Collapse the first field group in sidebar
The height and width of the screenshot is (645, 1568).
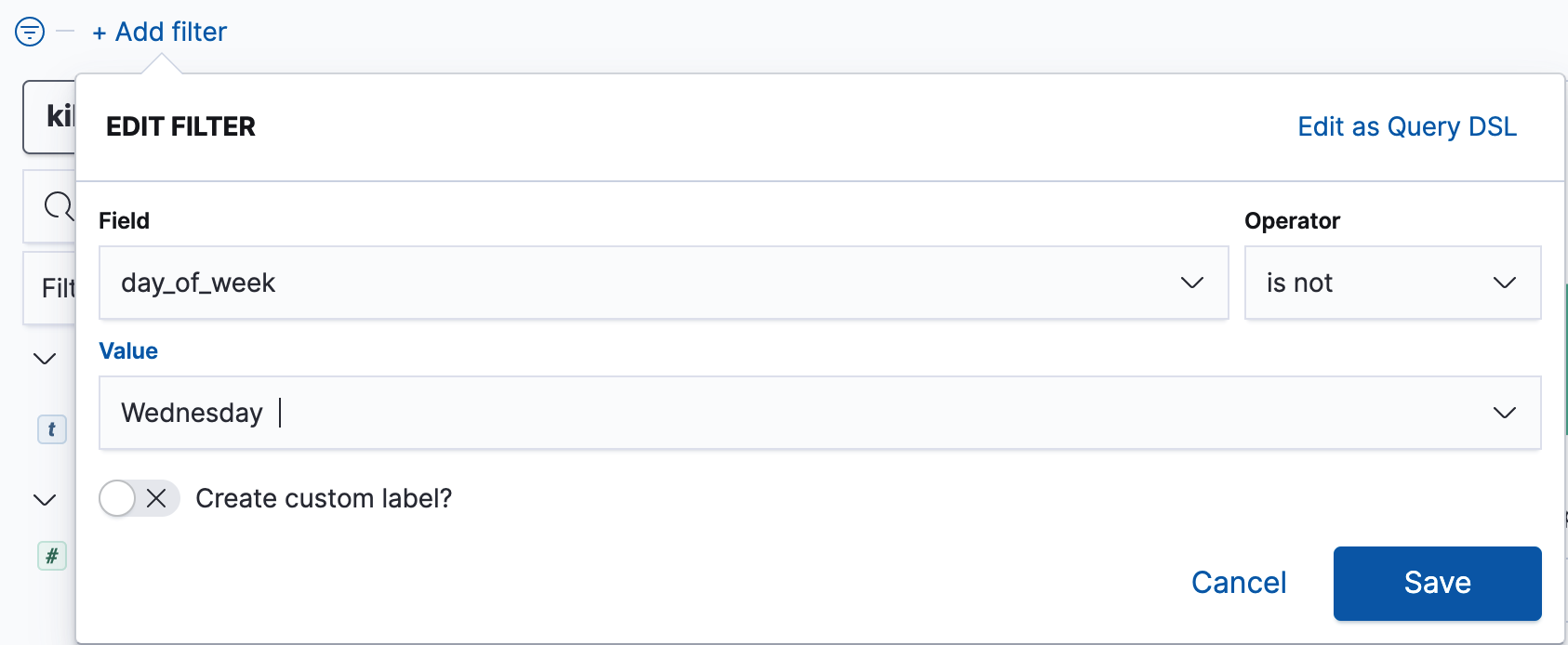44,358
